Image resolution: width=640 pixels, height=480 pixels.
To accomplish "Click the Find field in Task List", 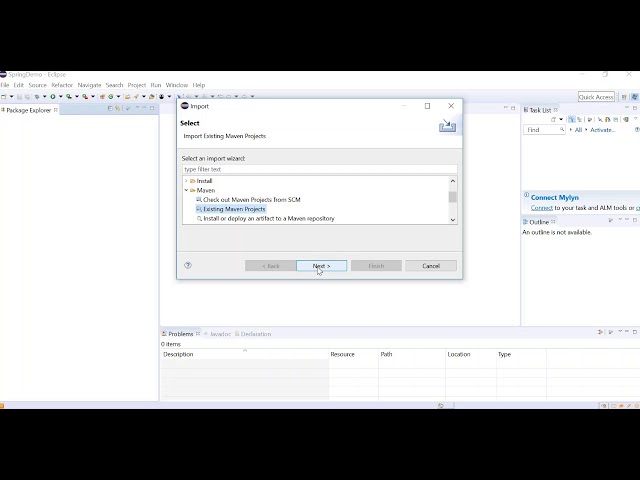I will 544,130.
